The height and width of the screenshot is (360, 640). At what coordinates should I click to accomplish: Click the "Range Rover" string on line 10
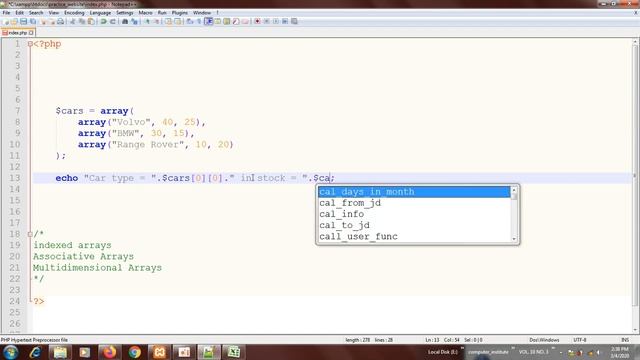pyautogui.click(x=148, y=144)
